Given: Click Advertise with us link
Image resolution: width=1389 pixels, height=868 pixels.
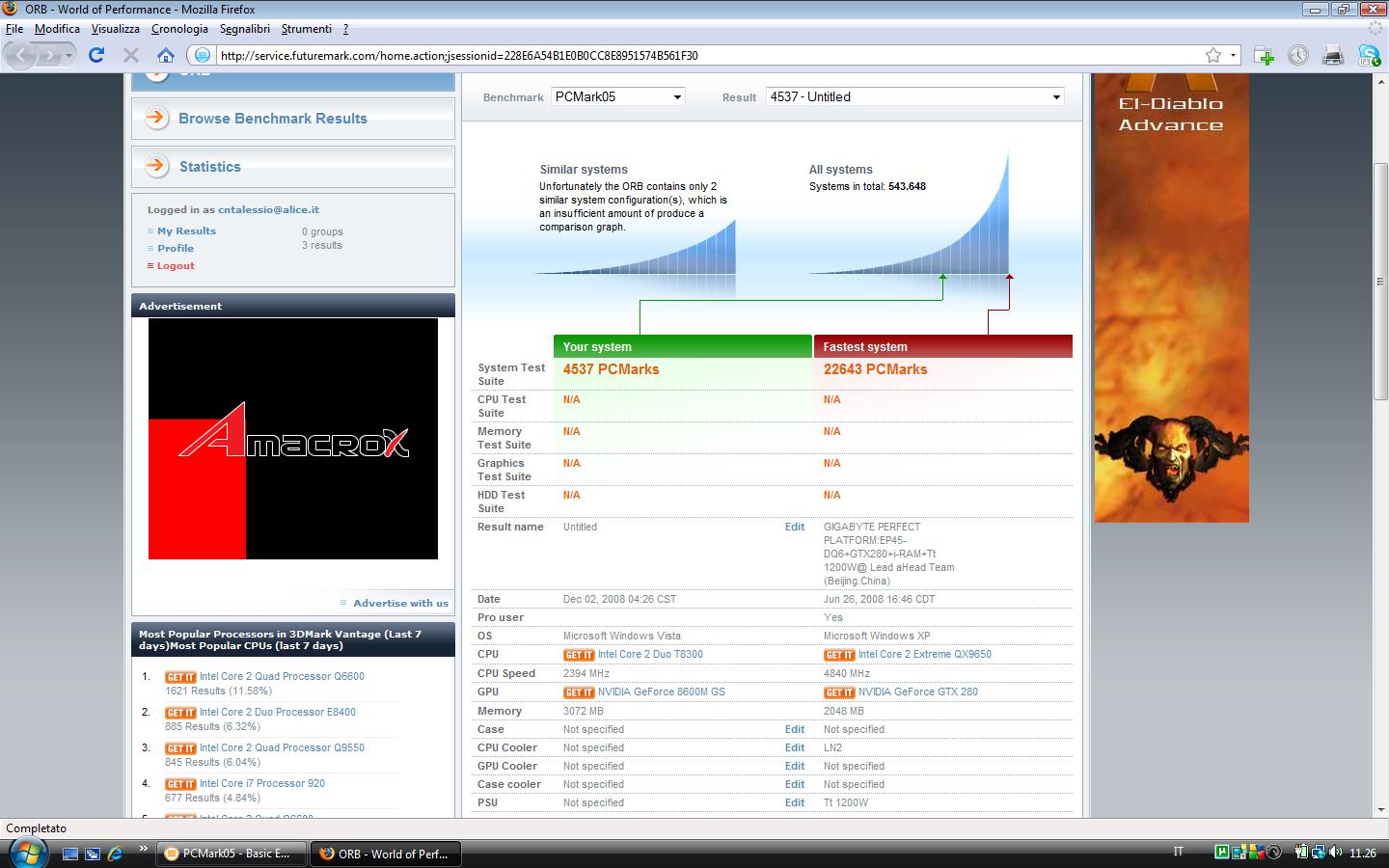Looking at the screenshot, I should tap(400, 604).
